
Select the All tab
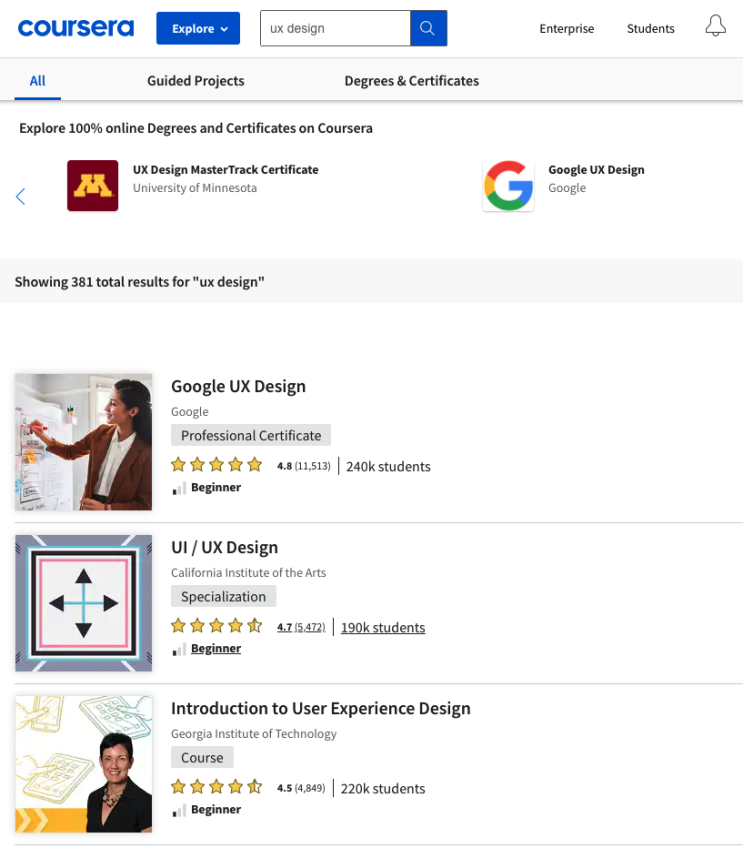(x=37, y=81)
